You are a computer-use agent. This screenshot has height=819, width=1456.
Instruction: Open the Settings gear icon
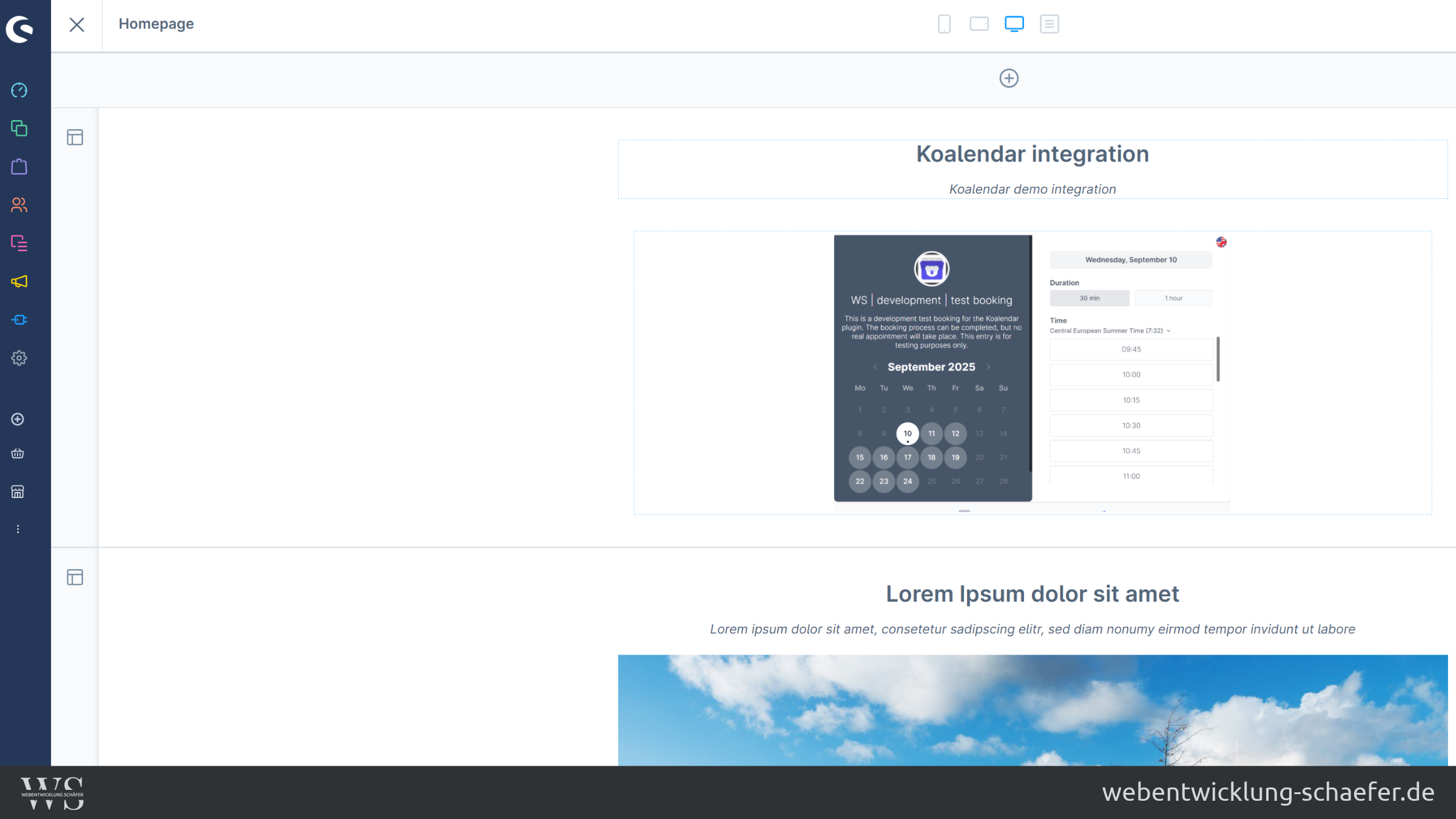pyautogui.click(x=19, y=358)
